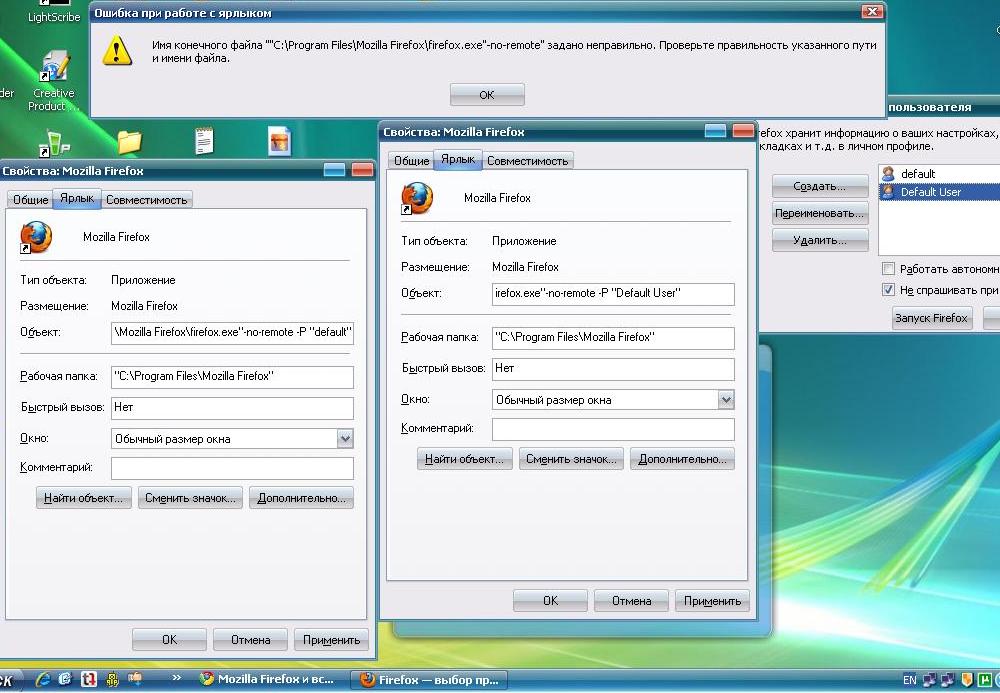Click the red-and-white quick launch icon
The width and height of the screenshot is (1000, 693).
pos(89,679)
